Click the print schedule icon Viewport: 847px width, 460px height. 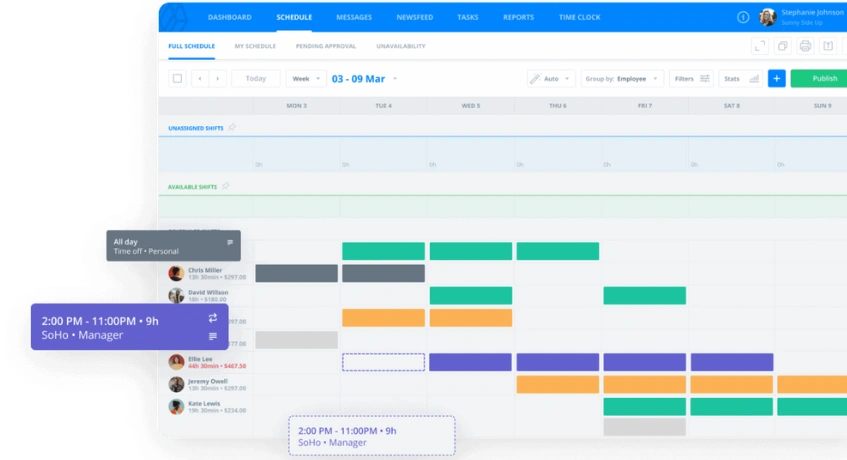pyautogui.click(x=805, y=46)
